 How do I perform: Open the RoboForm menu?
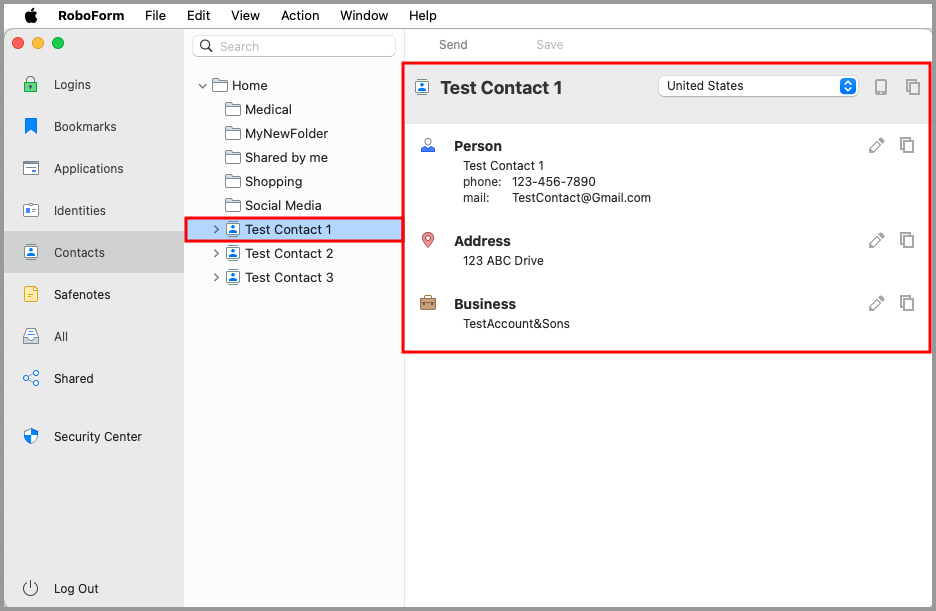[91, 16]
